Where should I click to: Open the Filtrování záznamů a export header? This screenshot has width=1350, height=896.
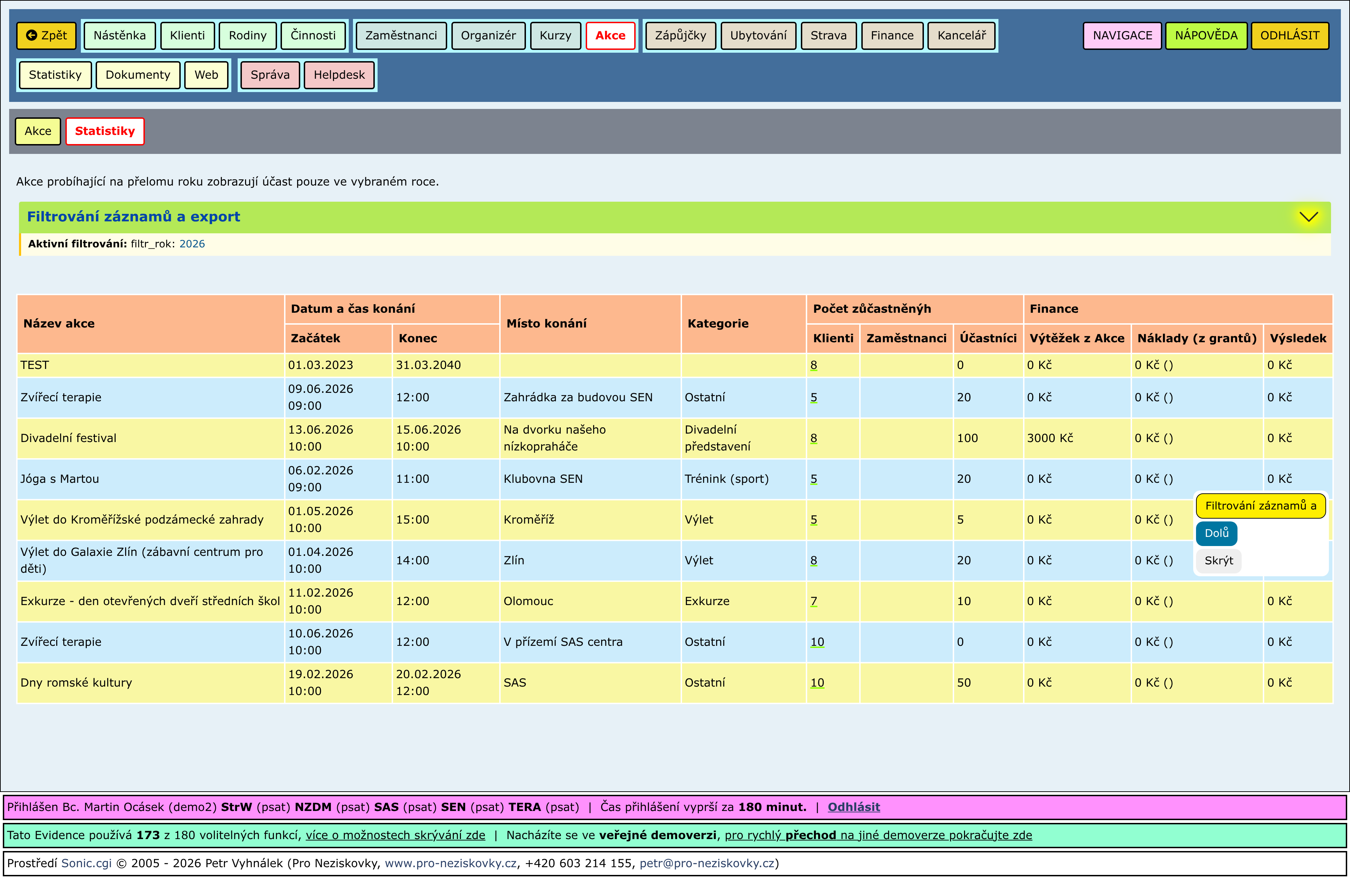click(133, 216)
